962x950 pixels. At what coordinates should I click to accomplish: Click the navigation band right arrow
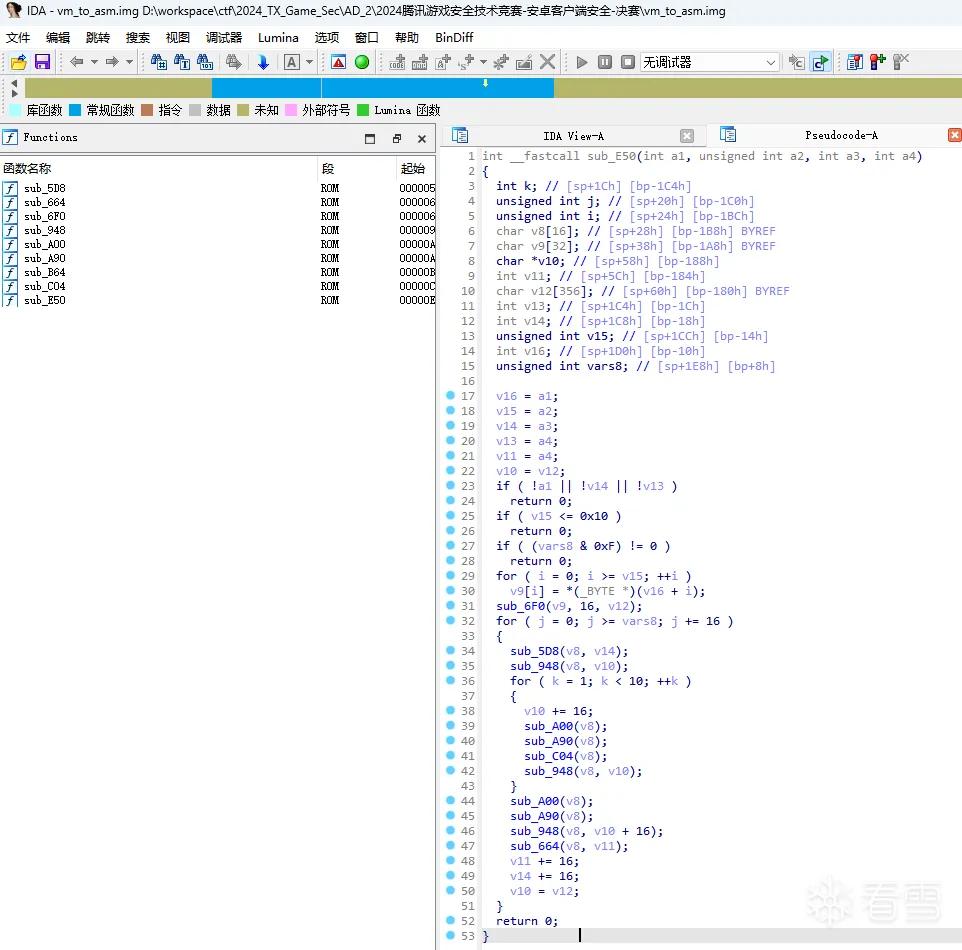click(14, 94)
